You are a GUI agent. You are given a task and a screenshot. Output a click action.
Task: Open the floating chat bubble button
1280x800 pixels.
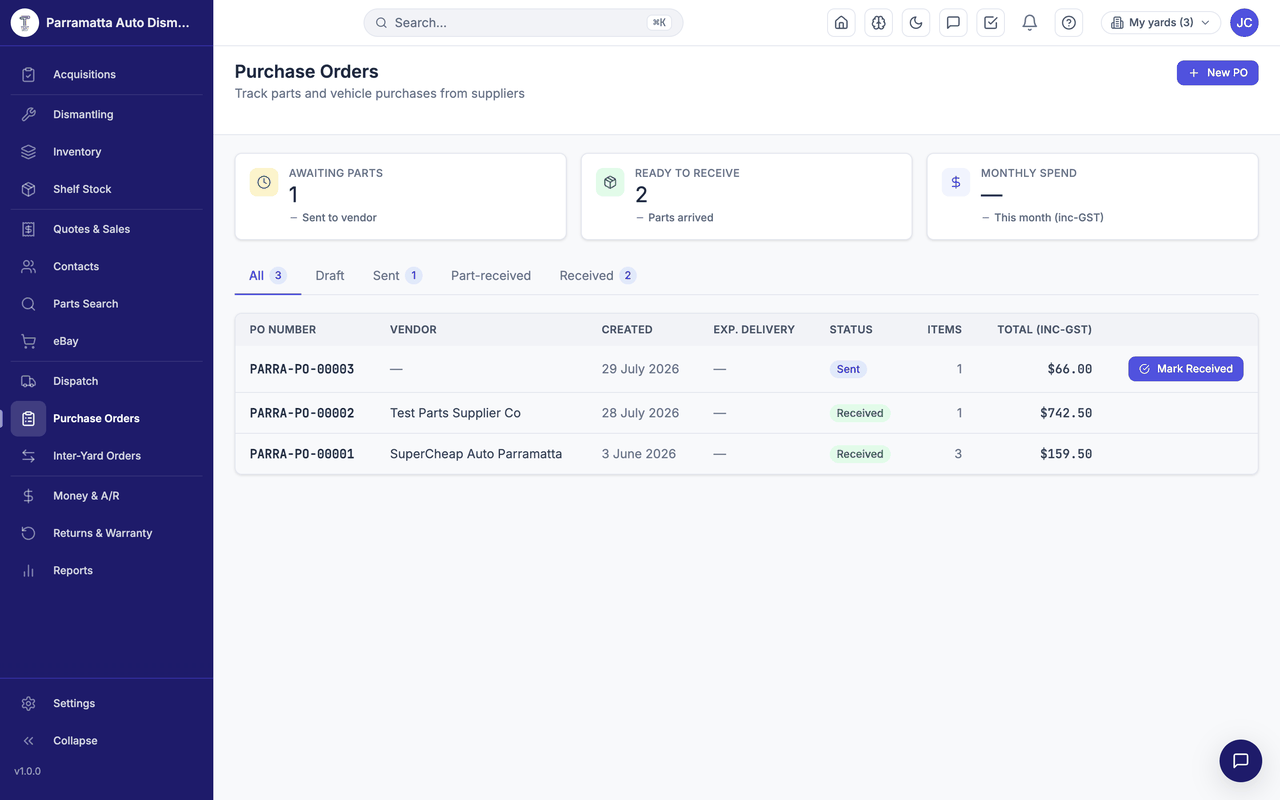[1241, 761]
